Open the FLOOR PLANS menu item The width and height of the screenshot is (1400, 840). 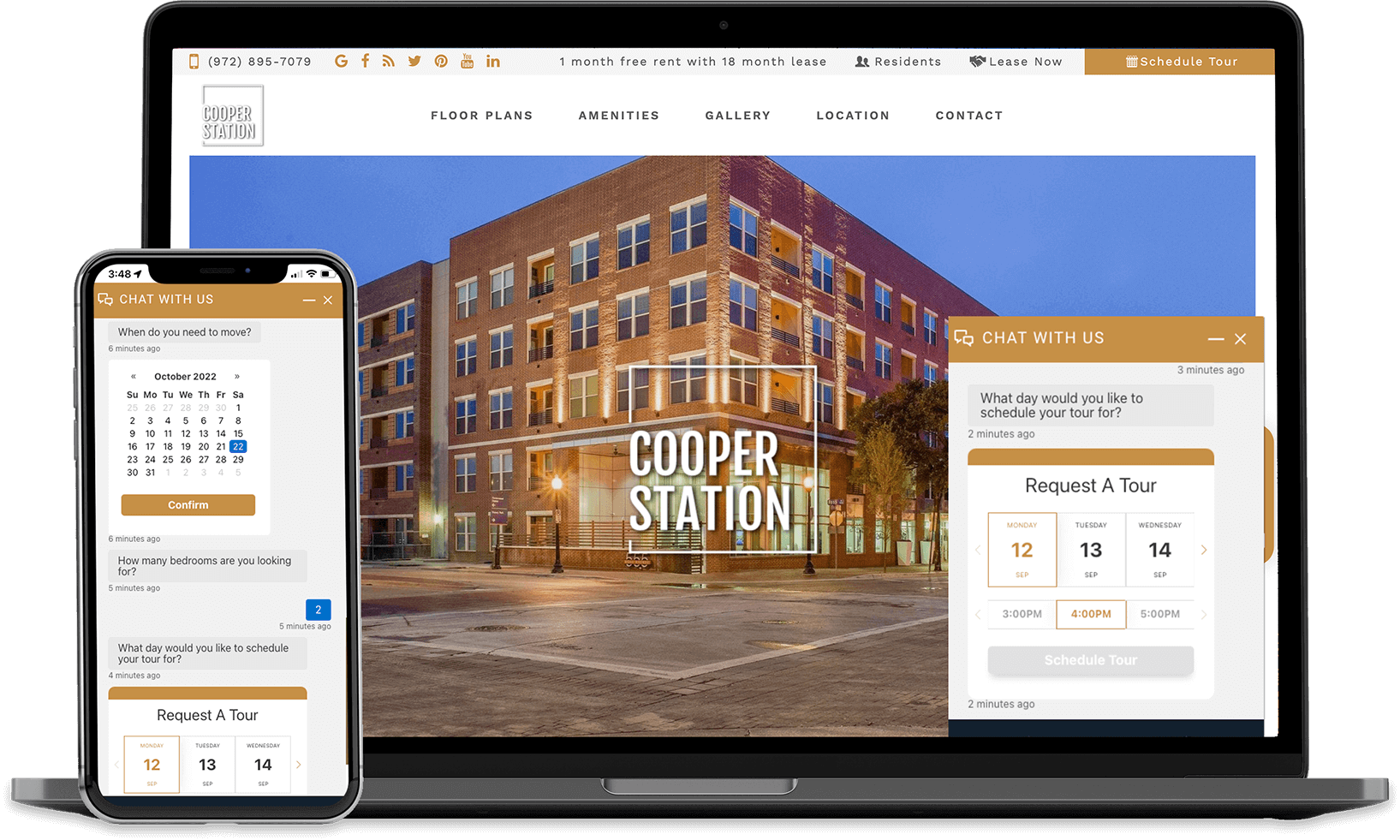click(x=481, y=115)
